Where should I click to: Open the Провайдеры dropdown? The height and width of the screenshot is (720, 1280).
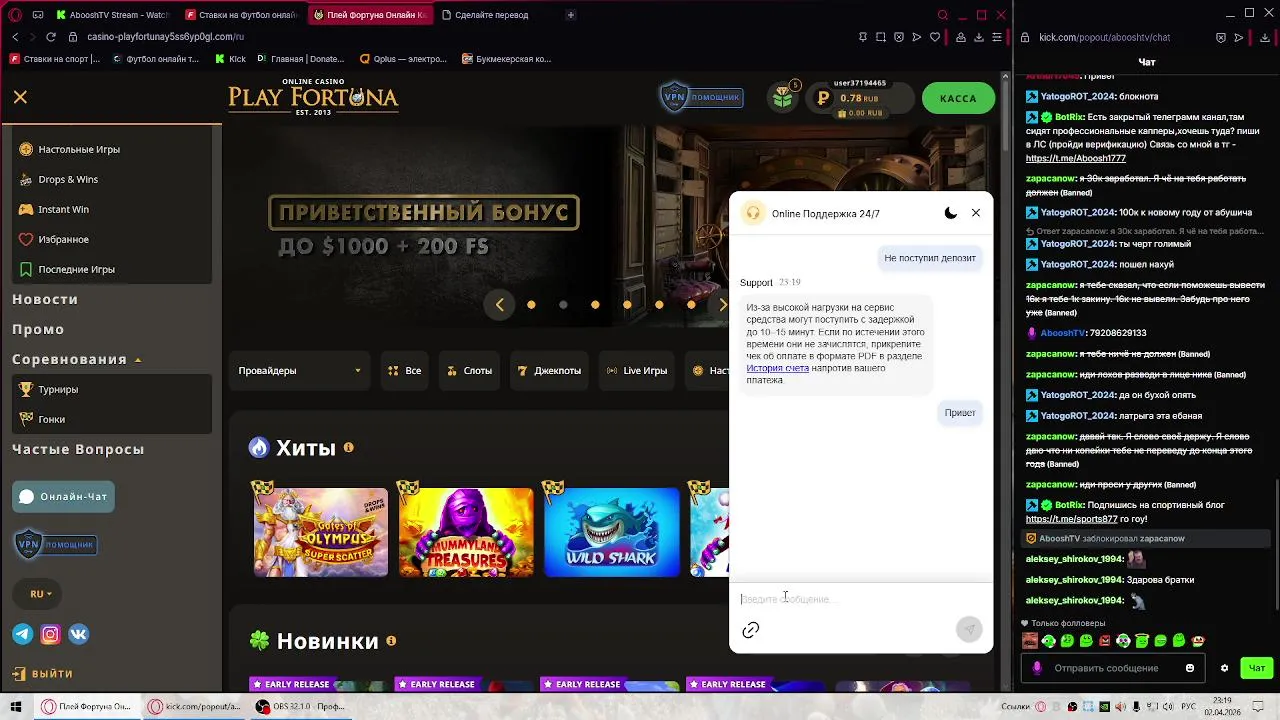pyautogui.click(x=300, y=371)
